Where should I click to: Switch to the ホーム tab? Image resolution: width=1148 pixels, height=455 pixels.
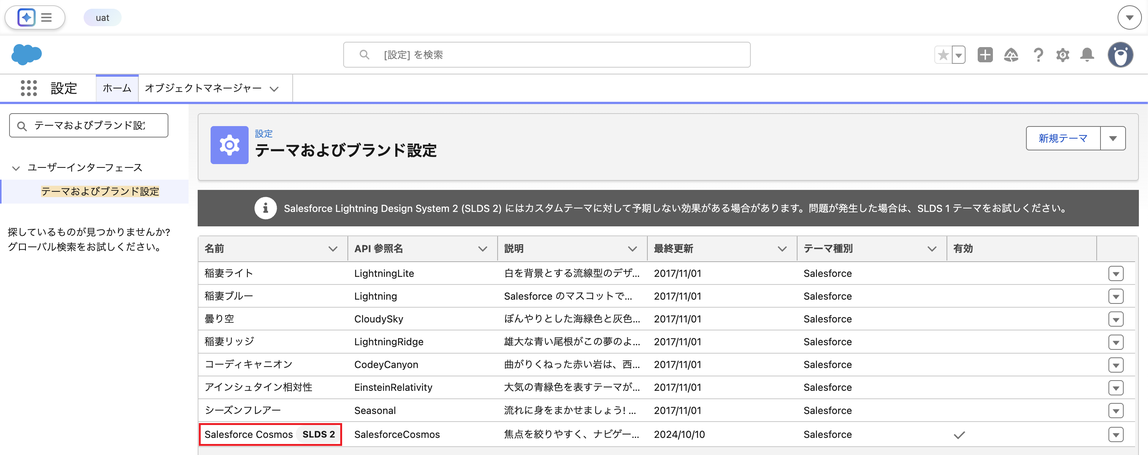point(117,88)
